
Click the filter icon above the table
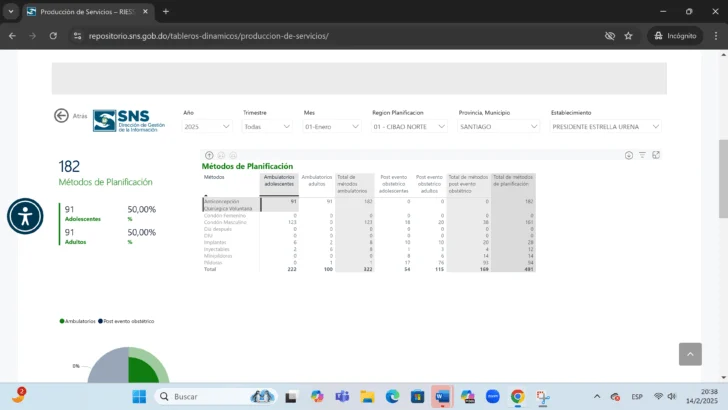point(643,155)
